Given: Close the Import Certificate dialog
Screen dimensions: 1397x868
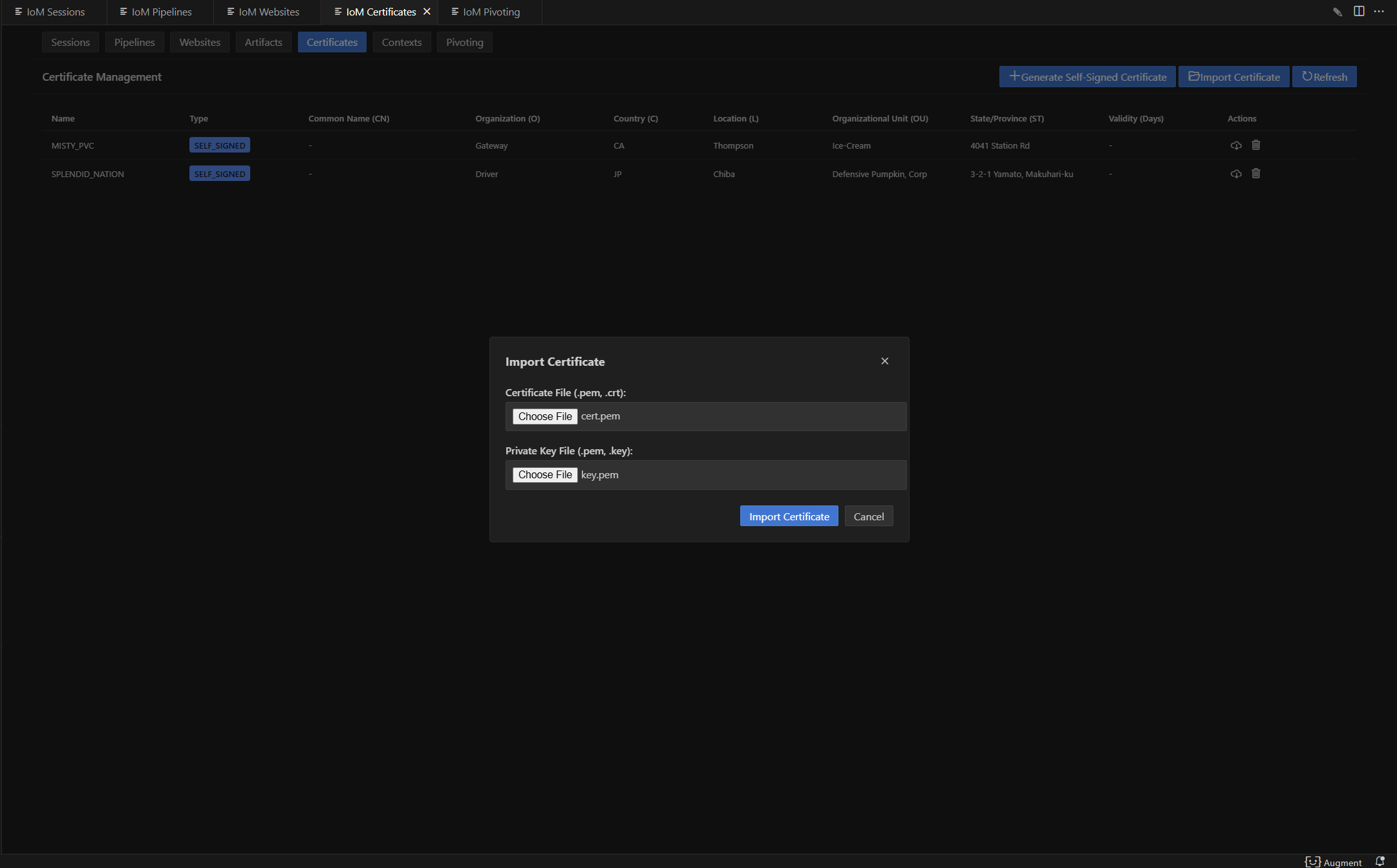Looking at the screenshot, I should click(x=884, y=361).
